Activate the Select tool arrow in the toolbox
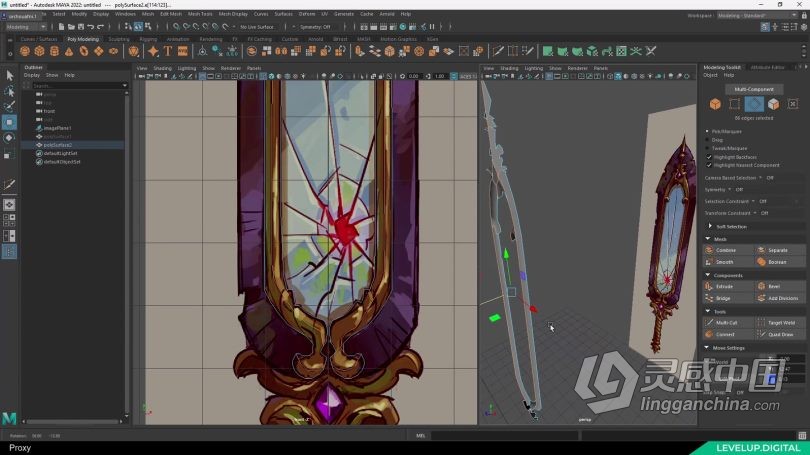This screenshot has width=810, height=455. point(9,75)
